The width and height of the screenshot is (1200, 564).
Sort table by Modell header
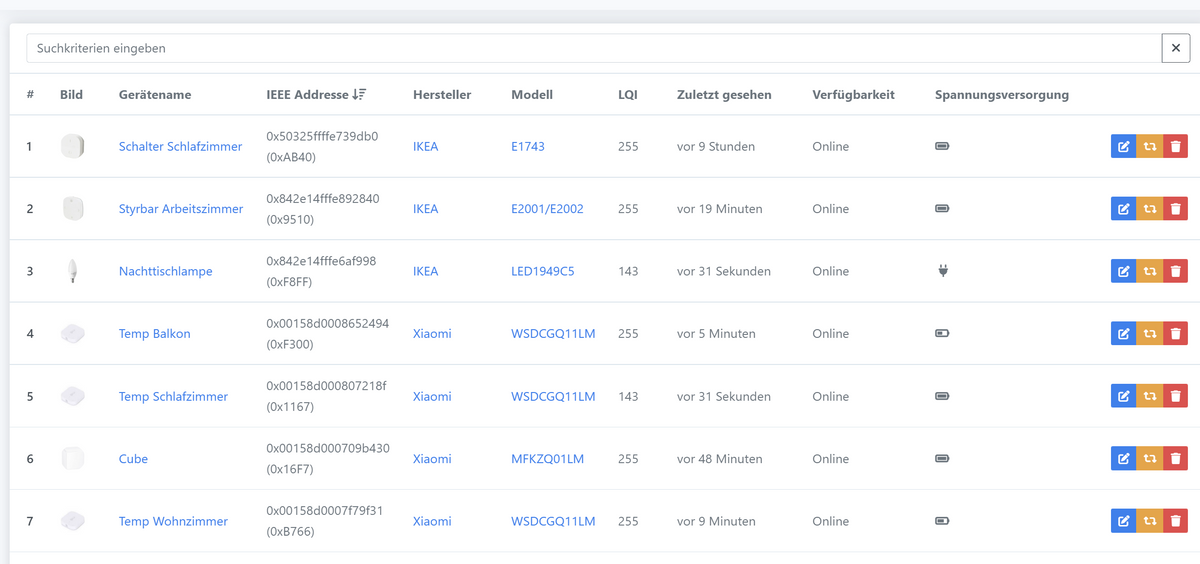(x=532, y=95)
